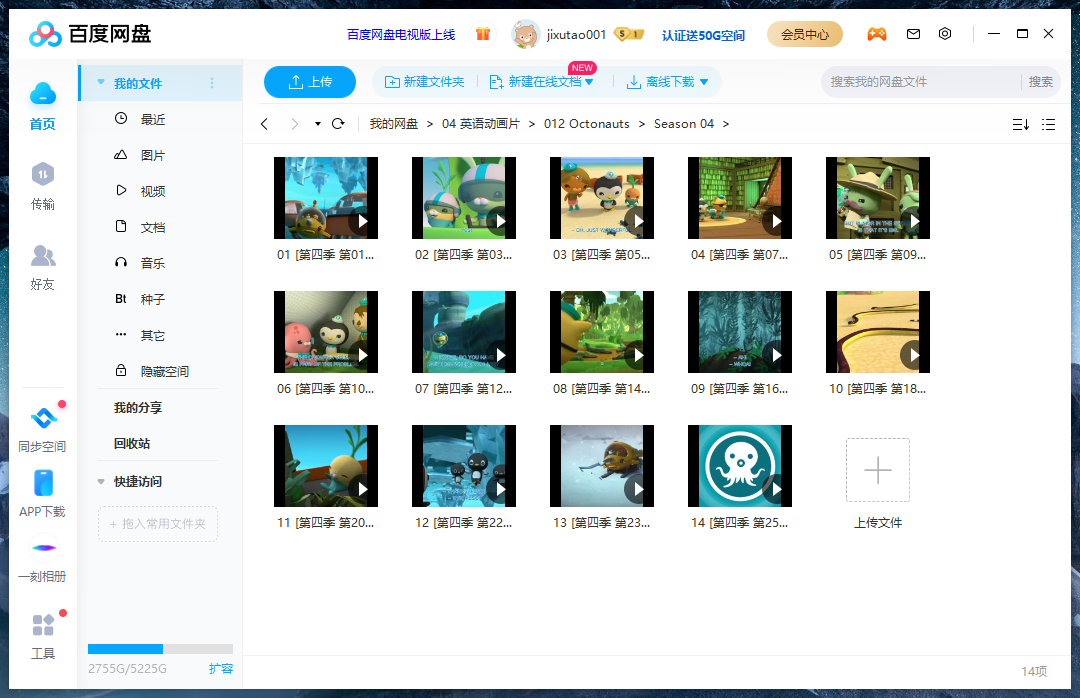Go to 012 Octonauts breadcrumb
The height and width of the screenshot is (698, 1080).
click(x=587, y=124)
